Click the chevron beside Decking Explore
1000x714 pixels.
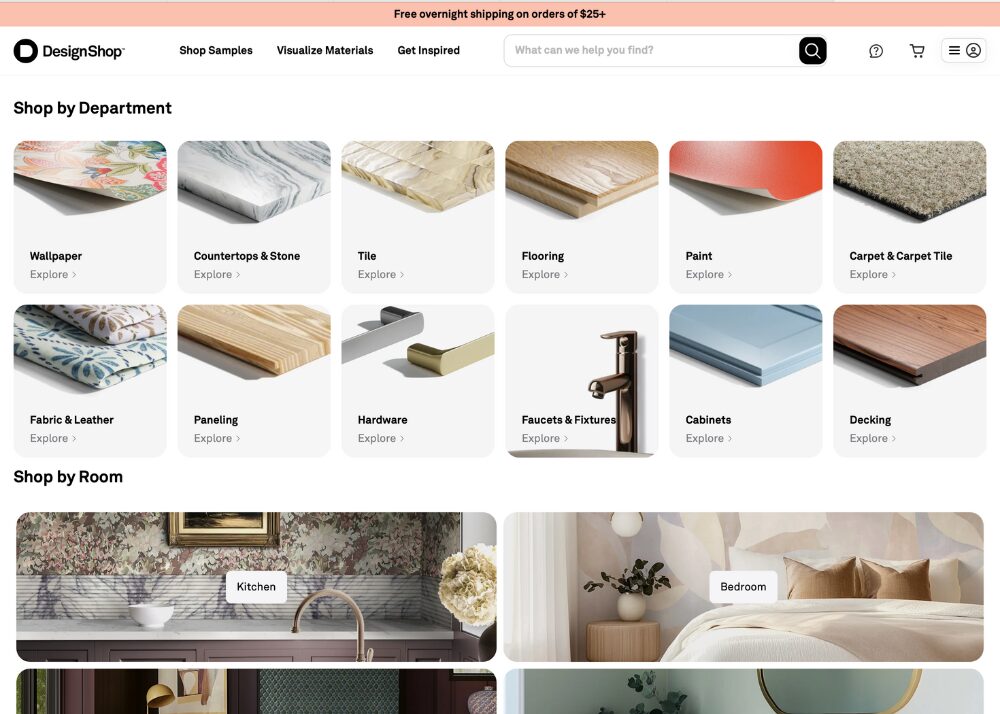click(893, 439)
